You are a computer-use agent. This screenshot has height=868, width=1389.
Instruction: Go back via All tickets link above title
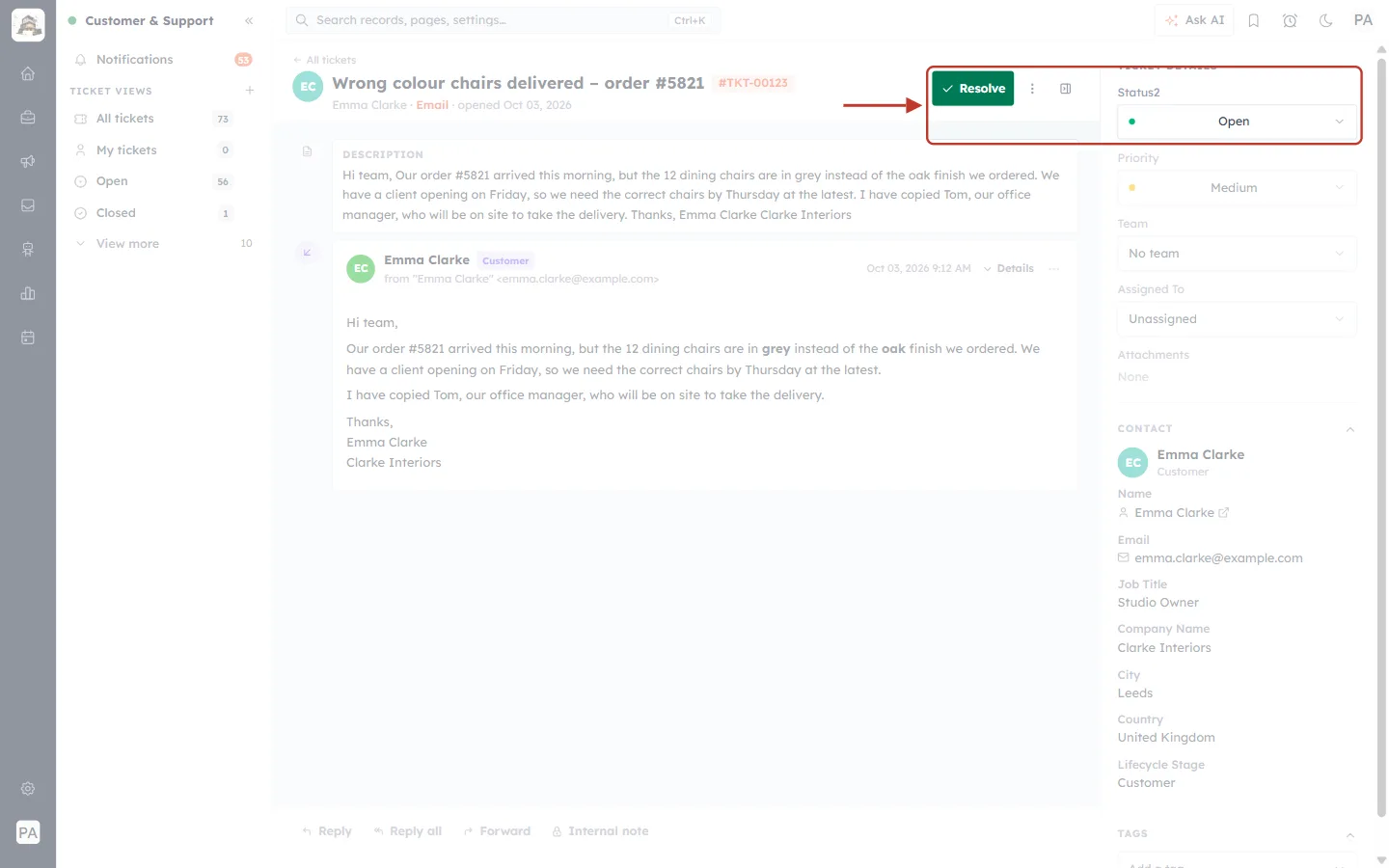click(x=325, y=60)
